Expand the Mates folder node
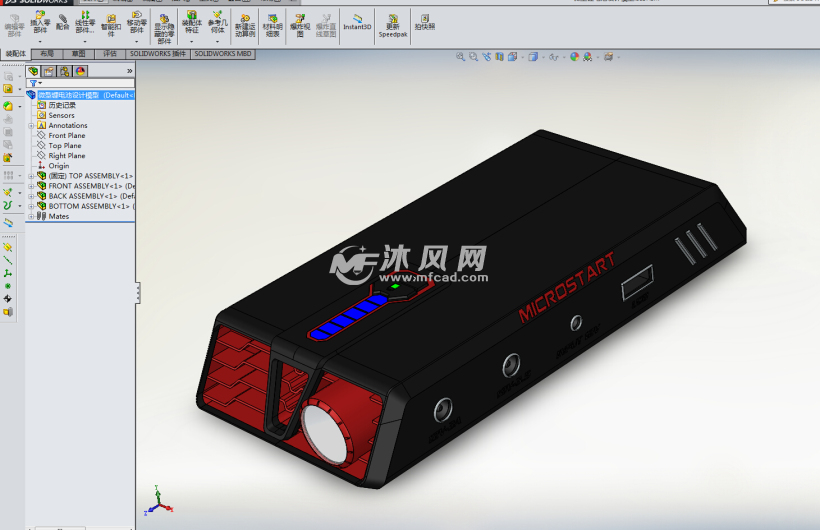Screen dimensions: 820x530 click(31, 216)
